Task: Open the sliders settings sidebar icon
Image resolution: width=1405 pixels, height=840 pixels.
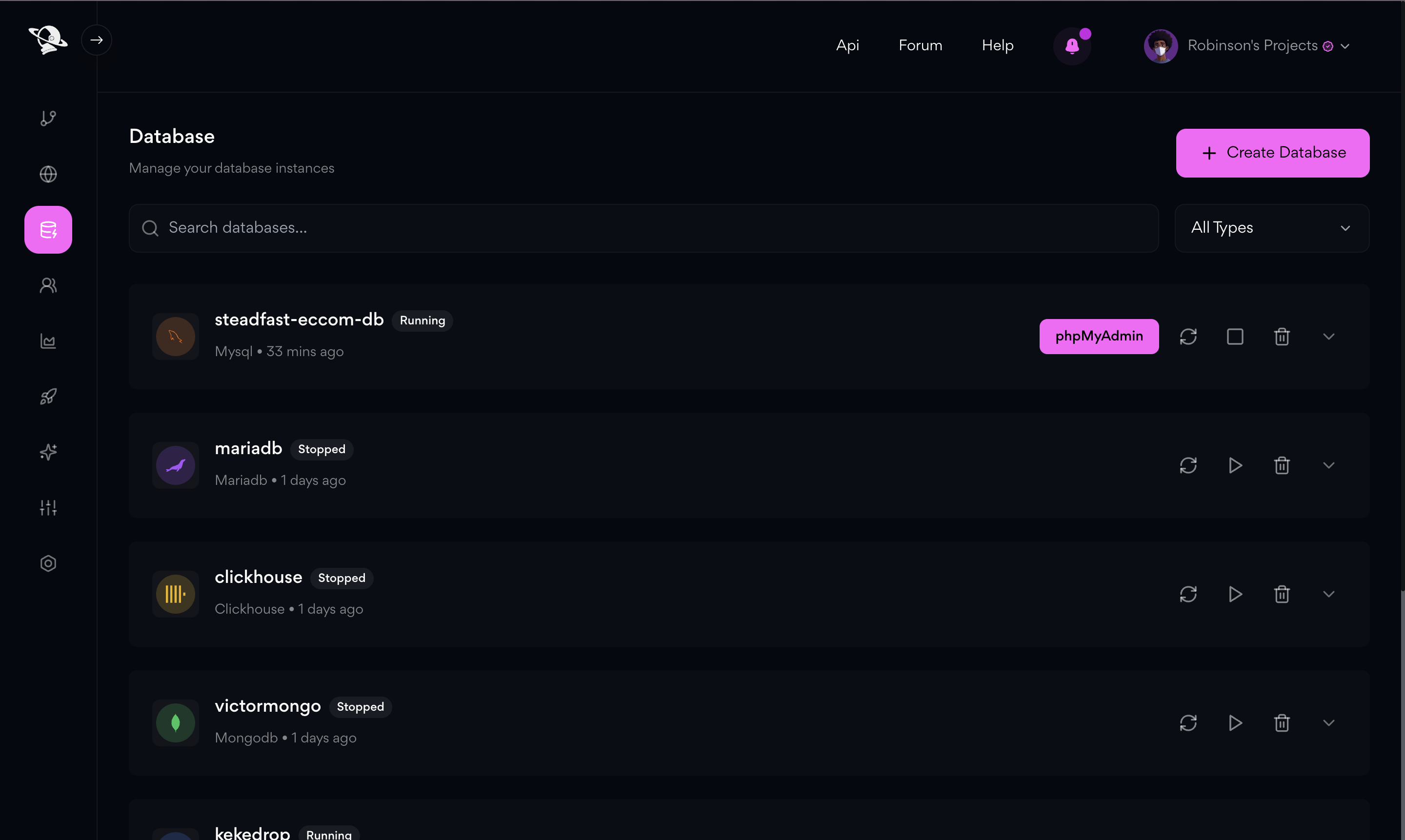Action: tap(48, 508)
